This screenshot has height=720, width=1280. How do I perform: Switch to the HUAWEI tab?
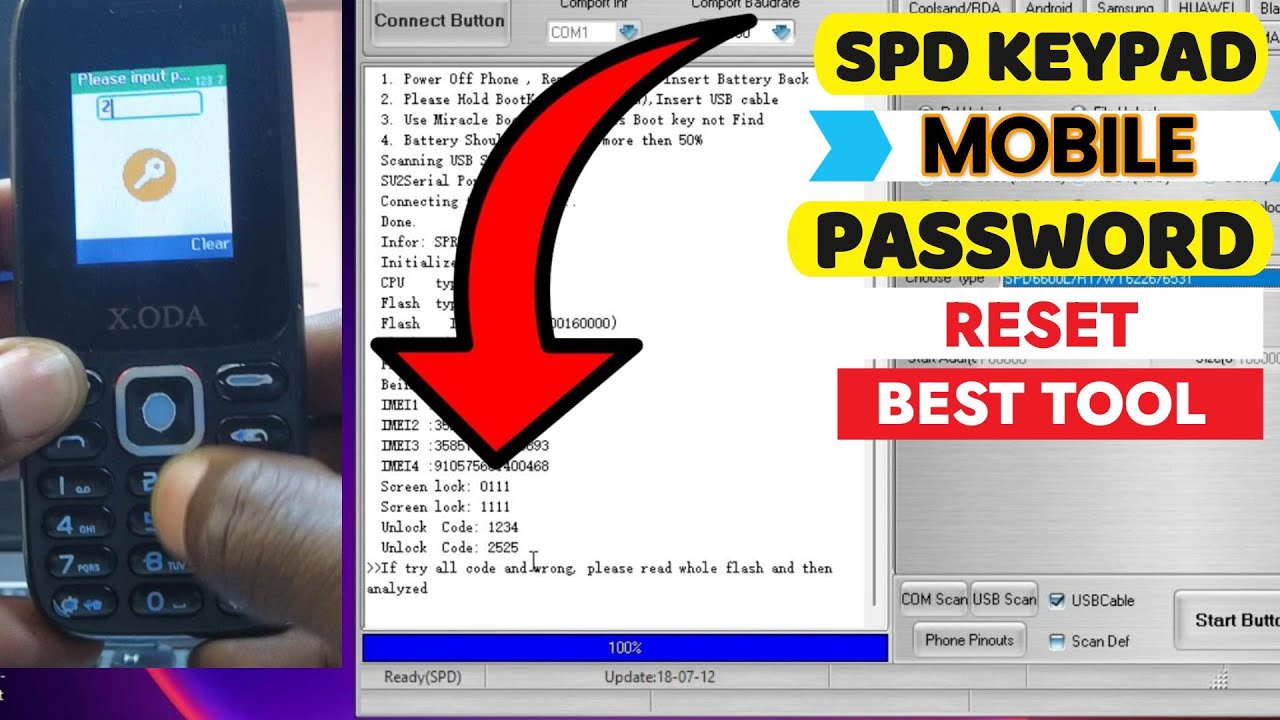1208,8
